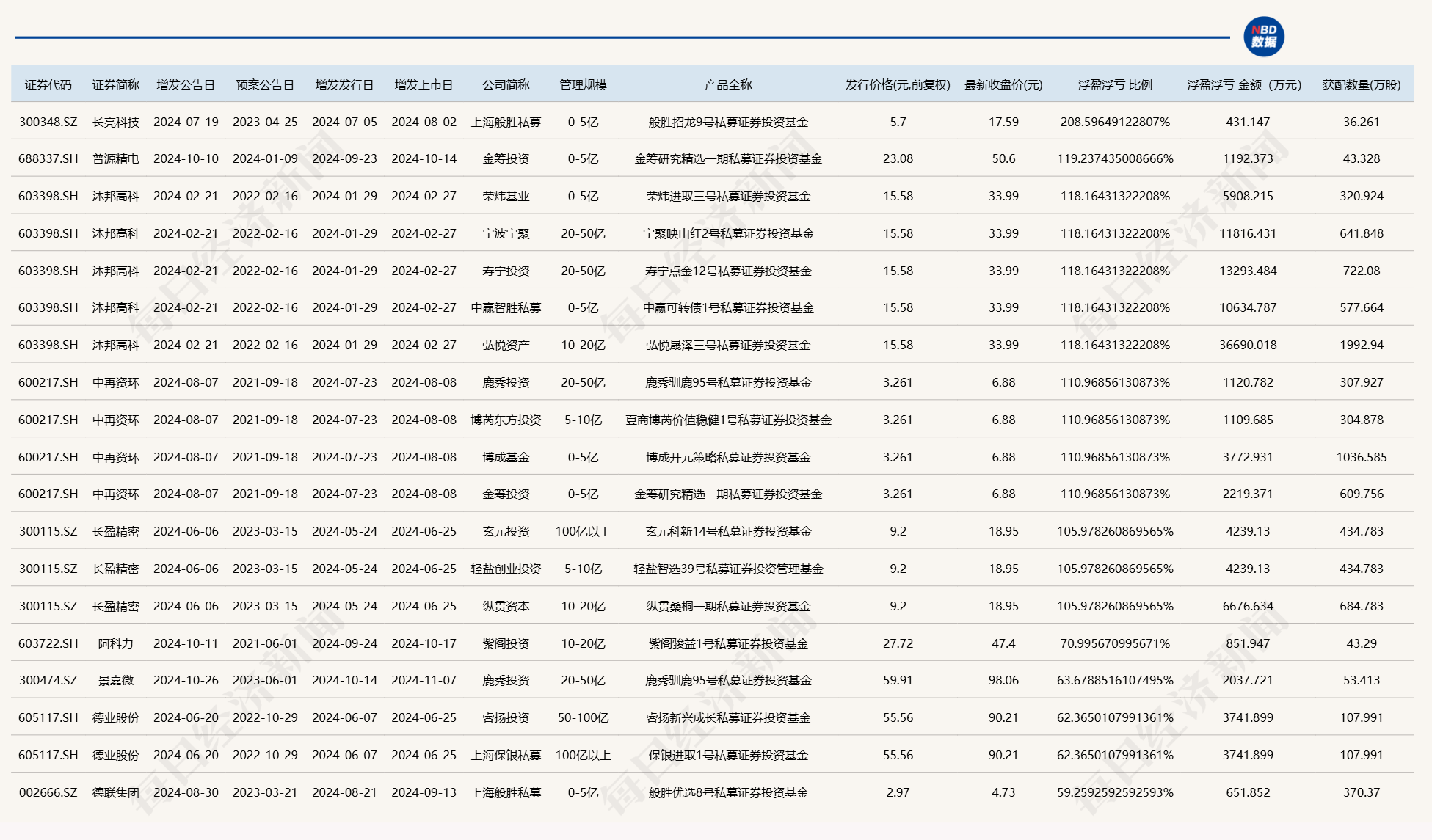Click the 增发发行日 column header
Screen dimensions: 1432x840
344,85
